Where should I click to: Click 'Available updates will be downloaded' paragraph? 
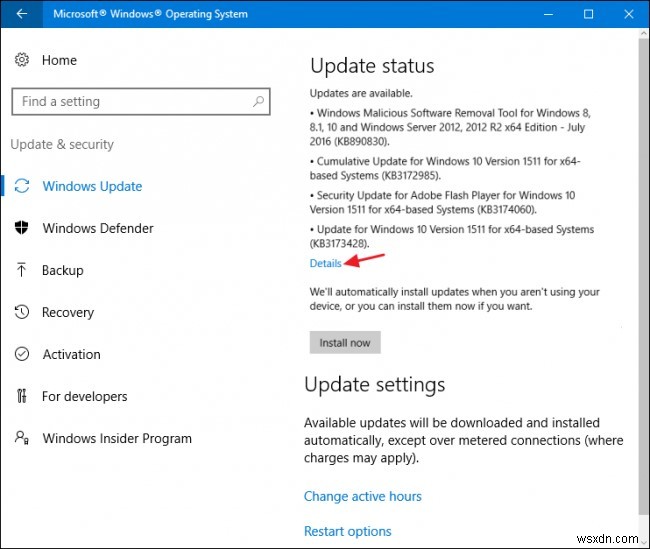(x=463, y=440)
